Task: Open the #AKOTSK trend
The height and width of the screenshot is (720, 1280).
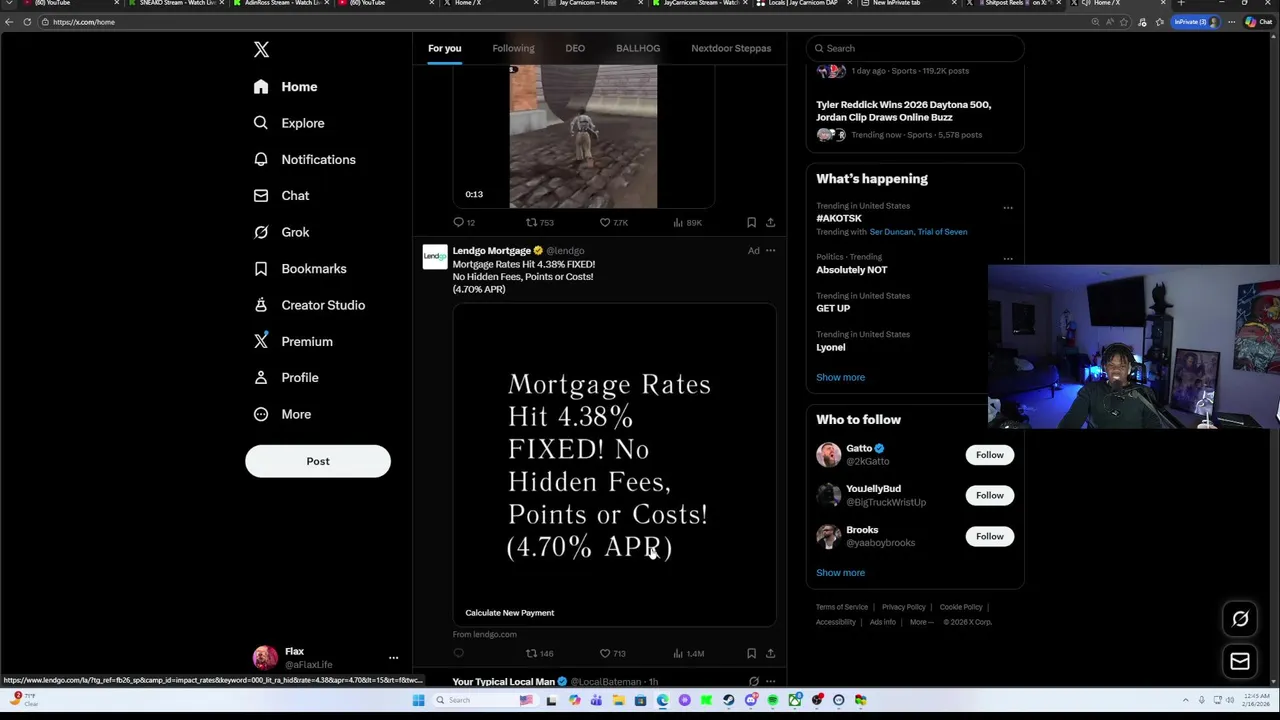Action: point(839,218)
